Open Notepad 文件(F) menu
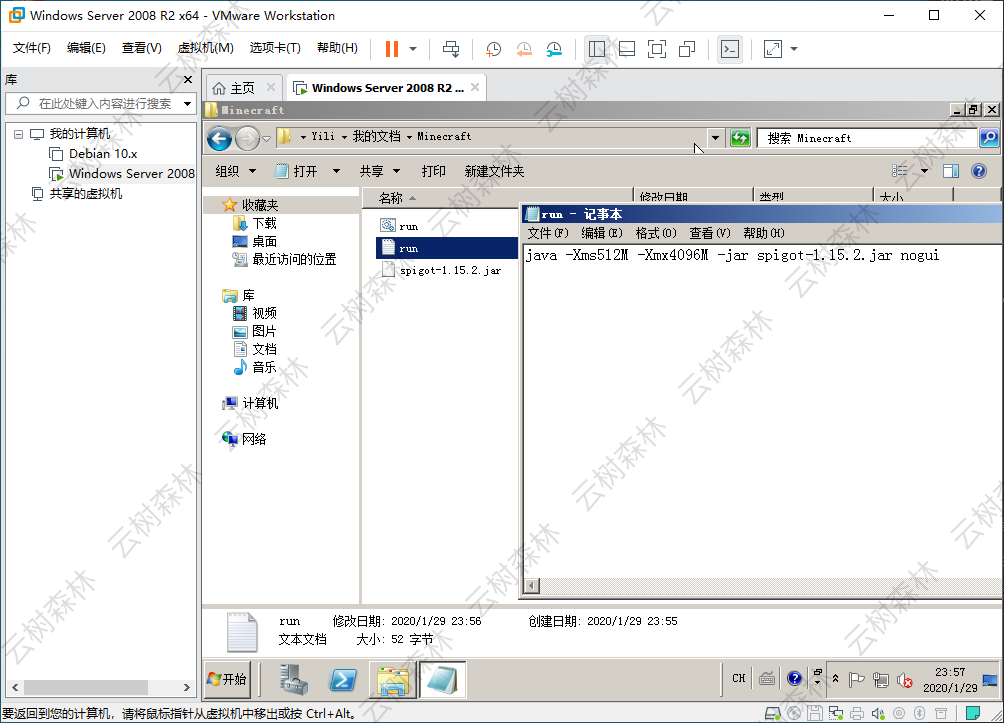This screenshot has height=723, width=1004. (547, 233)
